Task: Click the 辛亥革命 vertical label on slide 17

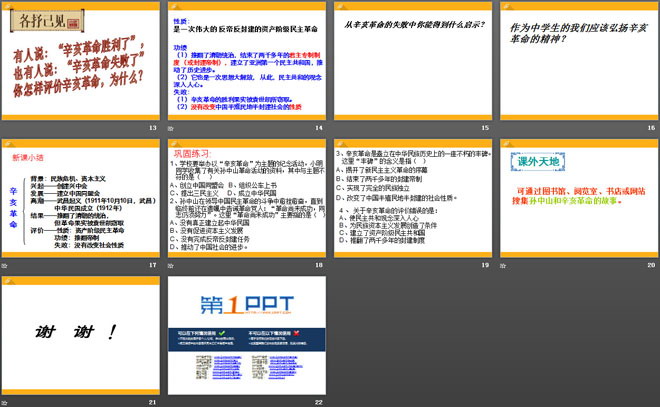Action: (x=15, y=208)
